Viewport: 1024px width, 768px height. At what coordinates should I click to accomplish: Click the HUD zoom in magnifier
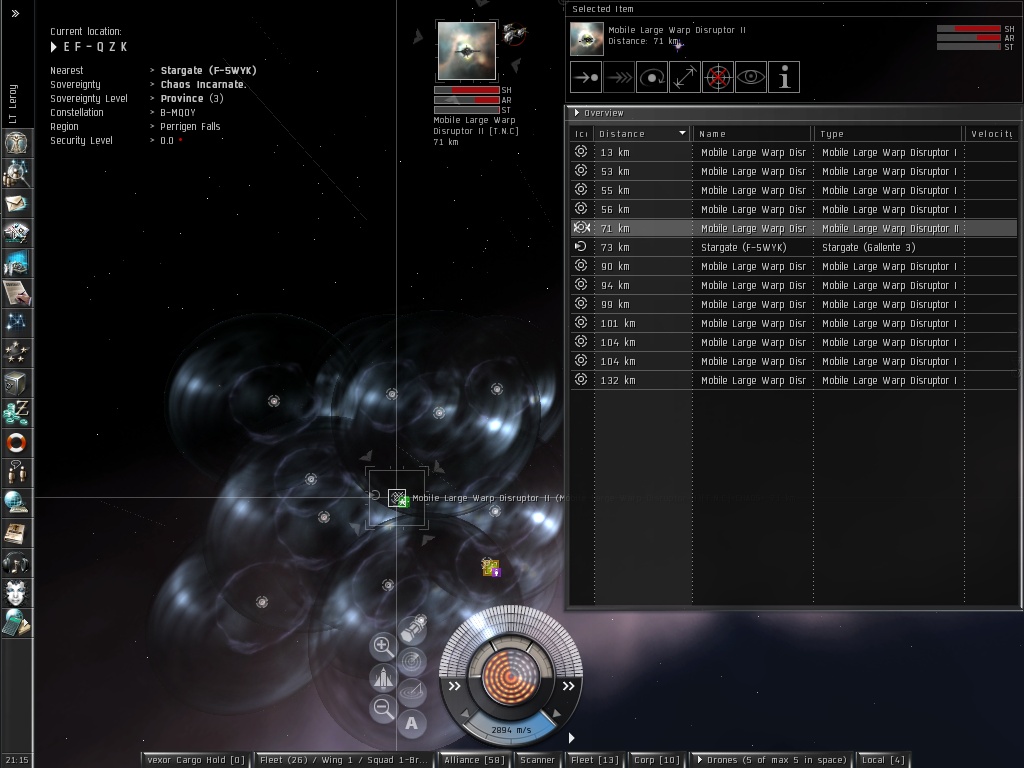coord(383,647)
